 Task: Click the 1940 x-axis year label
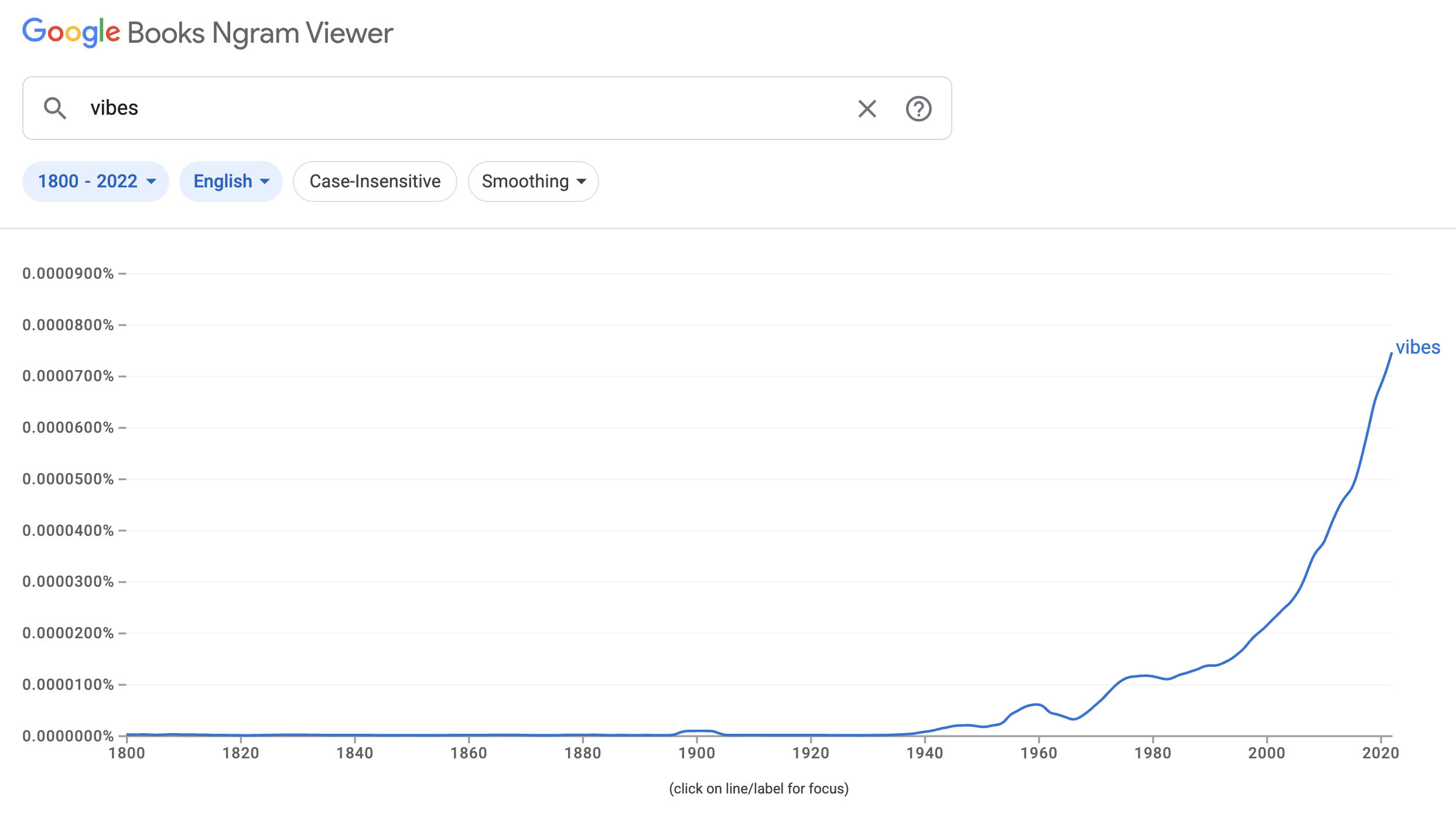coord(925,753)
